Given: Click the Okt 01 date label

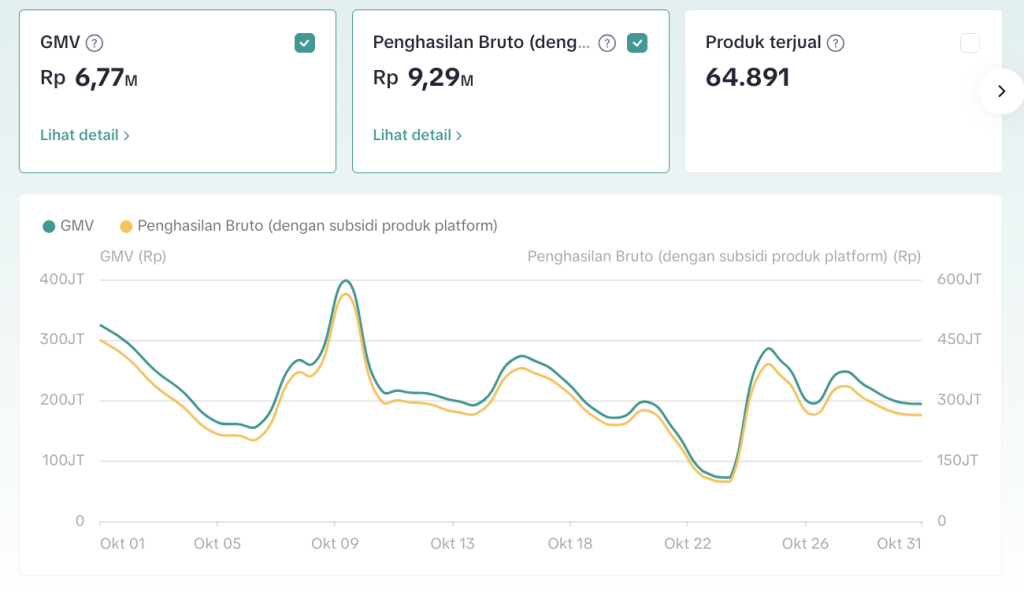Looking at the screenshot, I should click(122, 544).
